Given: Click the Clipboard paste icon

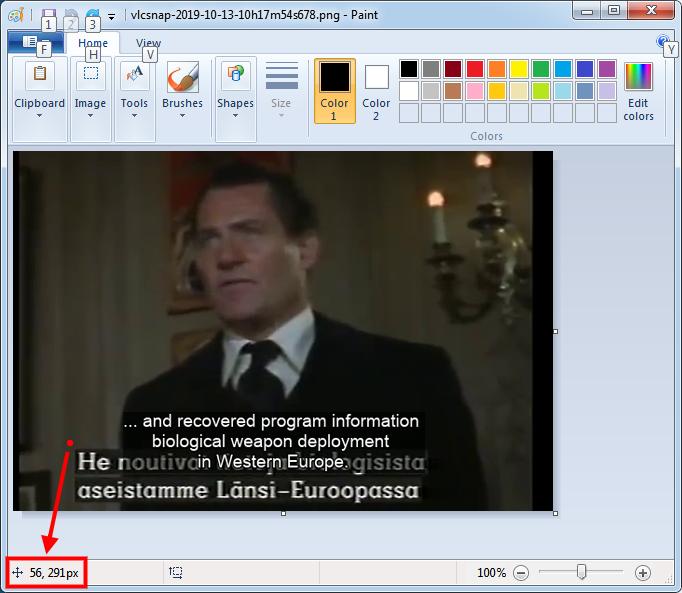Looking at the screenshot, I should tap(40, 74).
